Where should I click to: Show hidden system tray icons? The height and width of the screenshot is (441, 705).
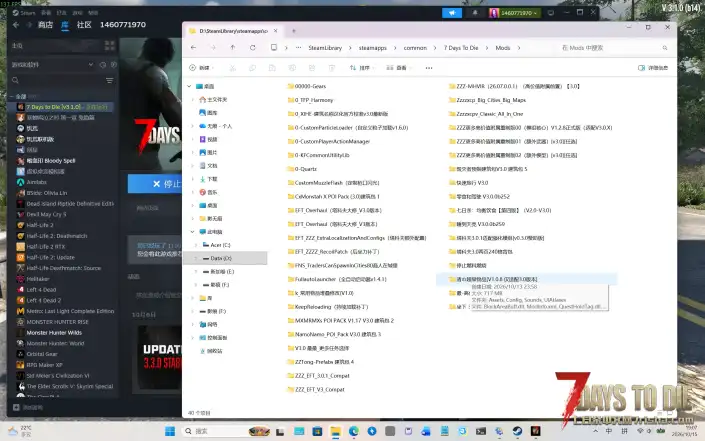[596, 431]
